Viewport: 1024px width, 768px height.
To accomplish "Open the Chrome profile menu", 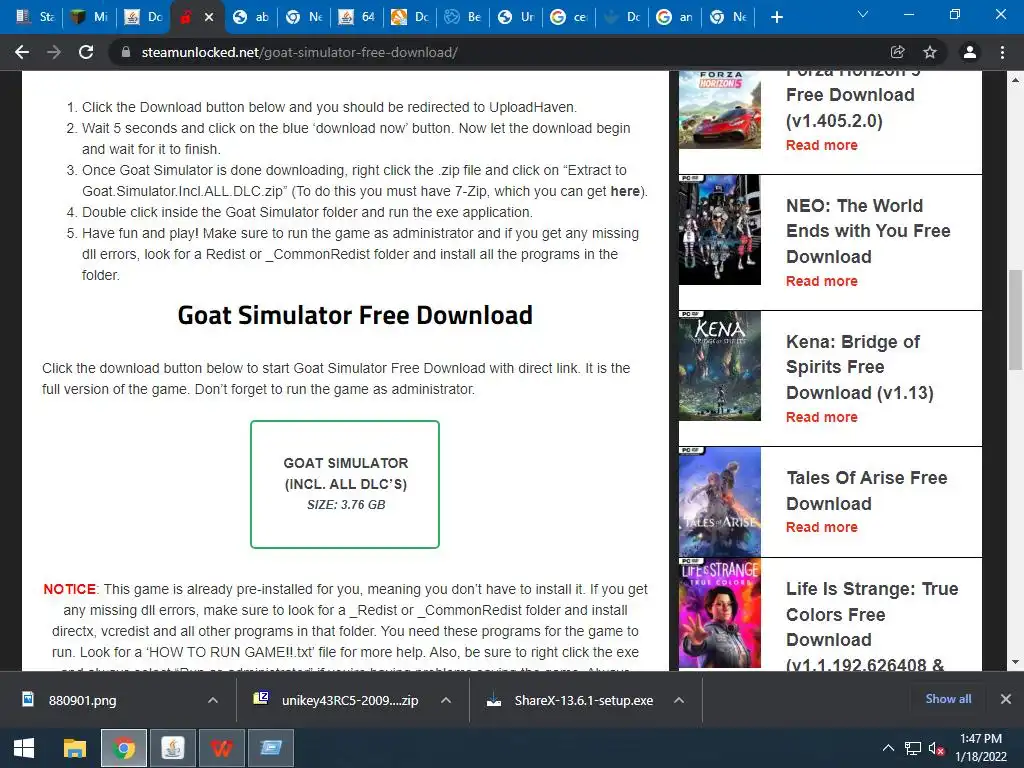I will [970, 52].
